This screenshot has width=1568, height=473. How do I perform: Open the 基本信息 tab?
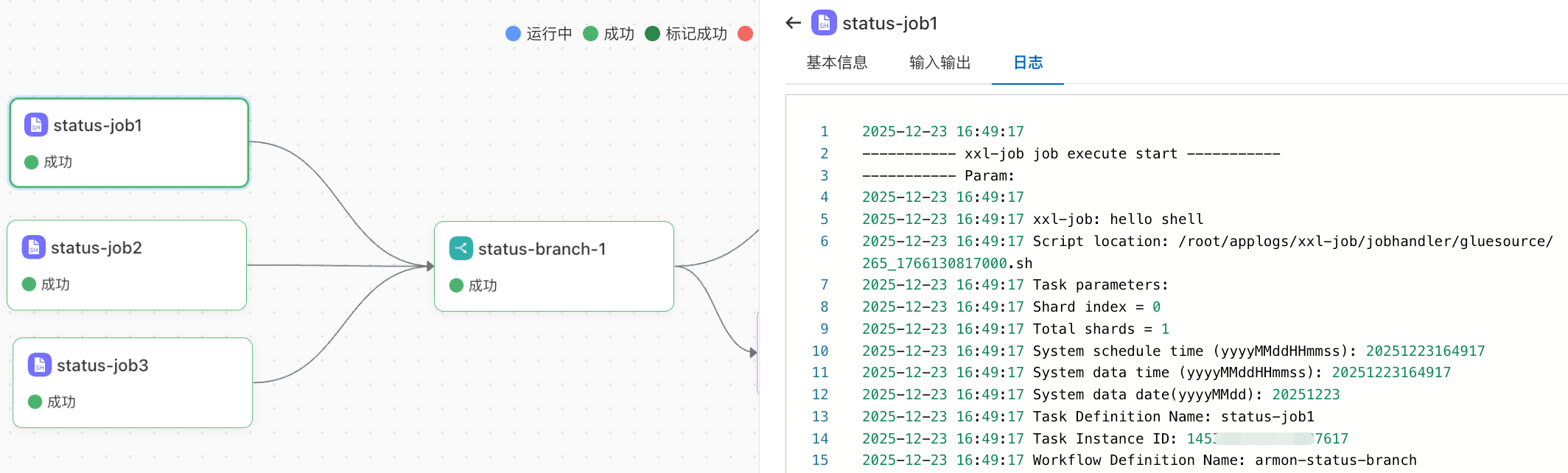837,63
